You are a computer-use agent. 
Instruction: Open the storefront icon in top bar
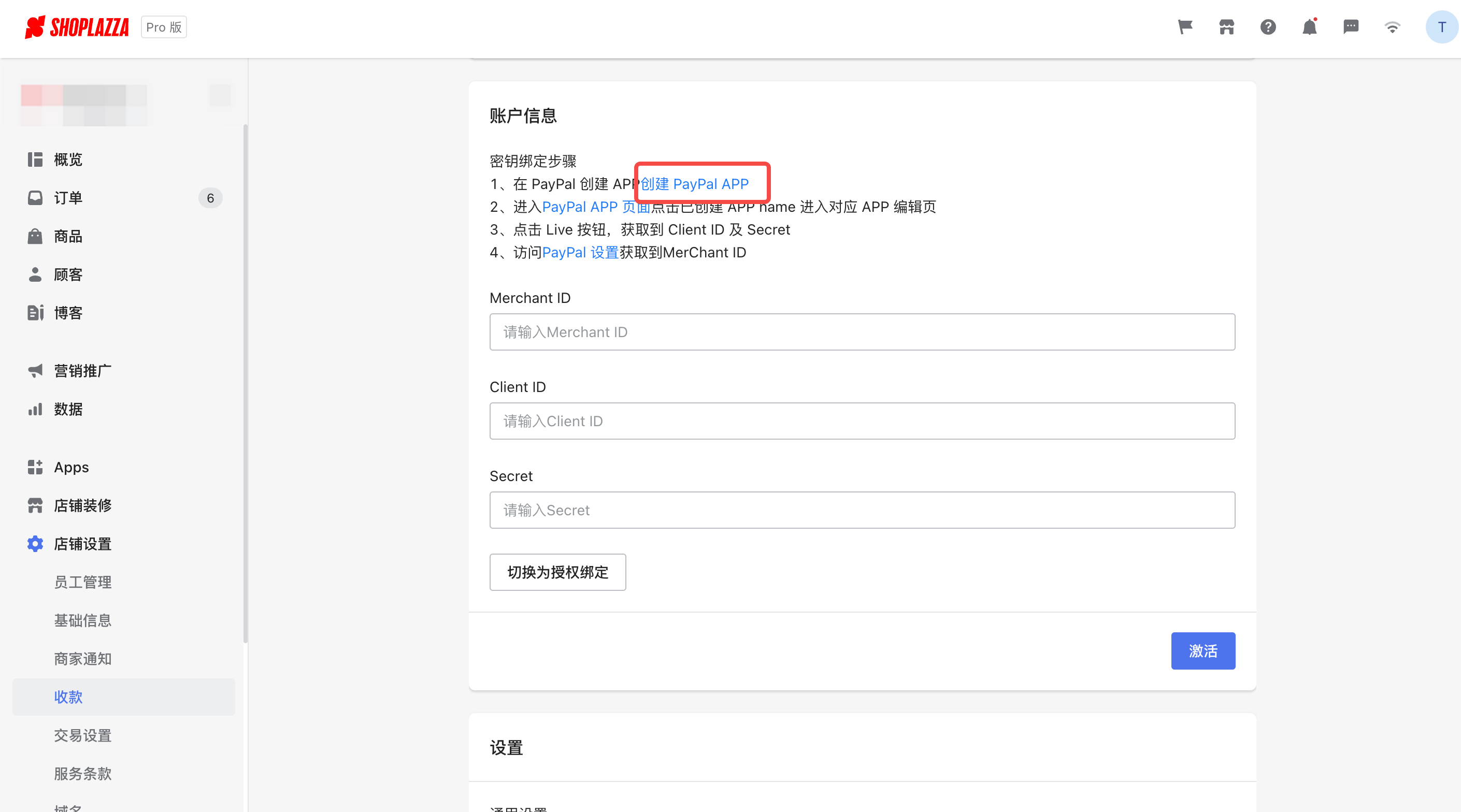[1226, 27]
